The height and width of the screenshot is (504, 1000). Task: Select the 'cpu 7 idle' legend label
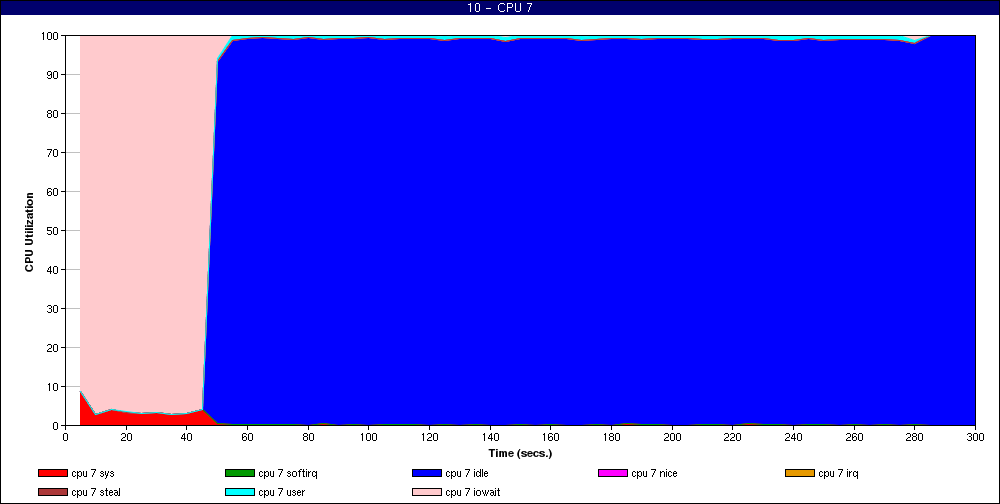[x=467, y=474]
